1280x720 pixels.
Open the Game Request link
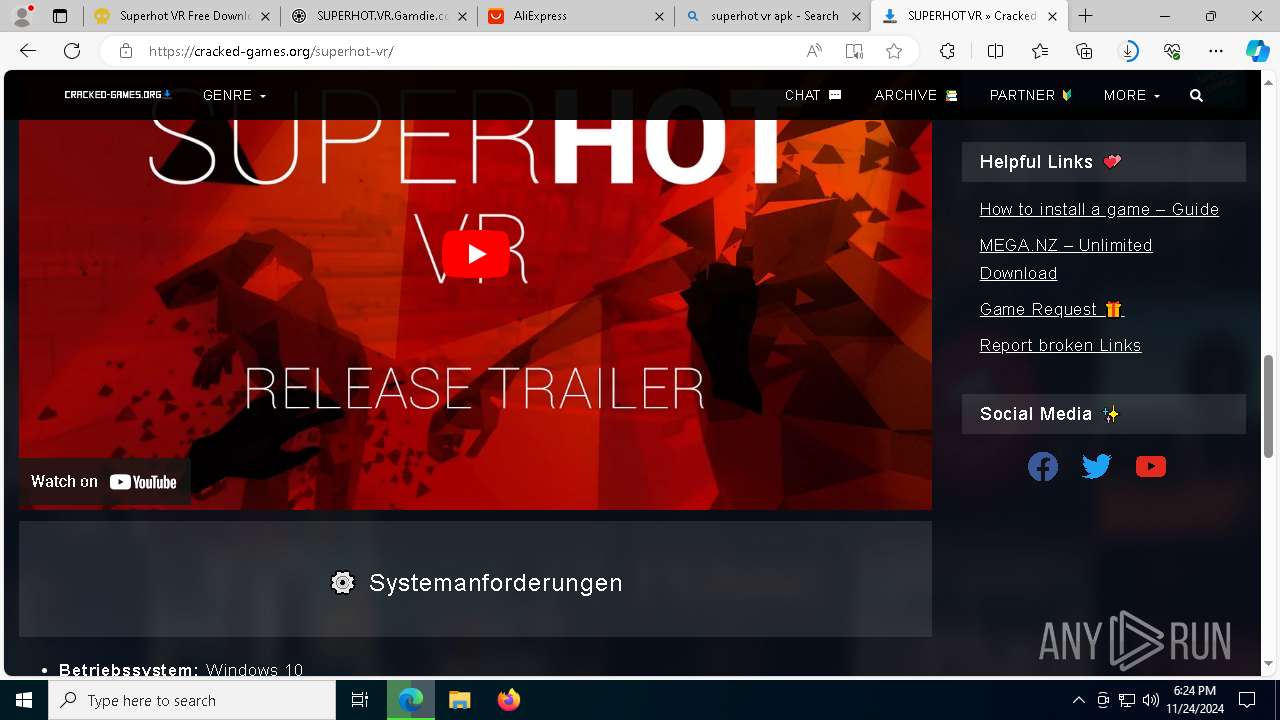click(1052, 309)
